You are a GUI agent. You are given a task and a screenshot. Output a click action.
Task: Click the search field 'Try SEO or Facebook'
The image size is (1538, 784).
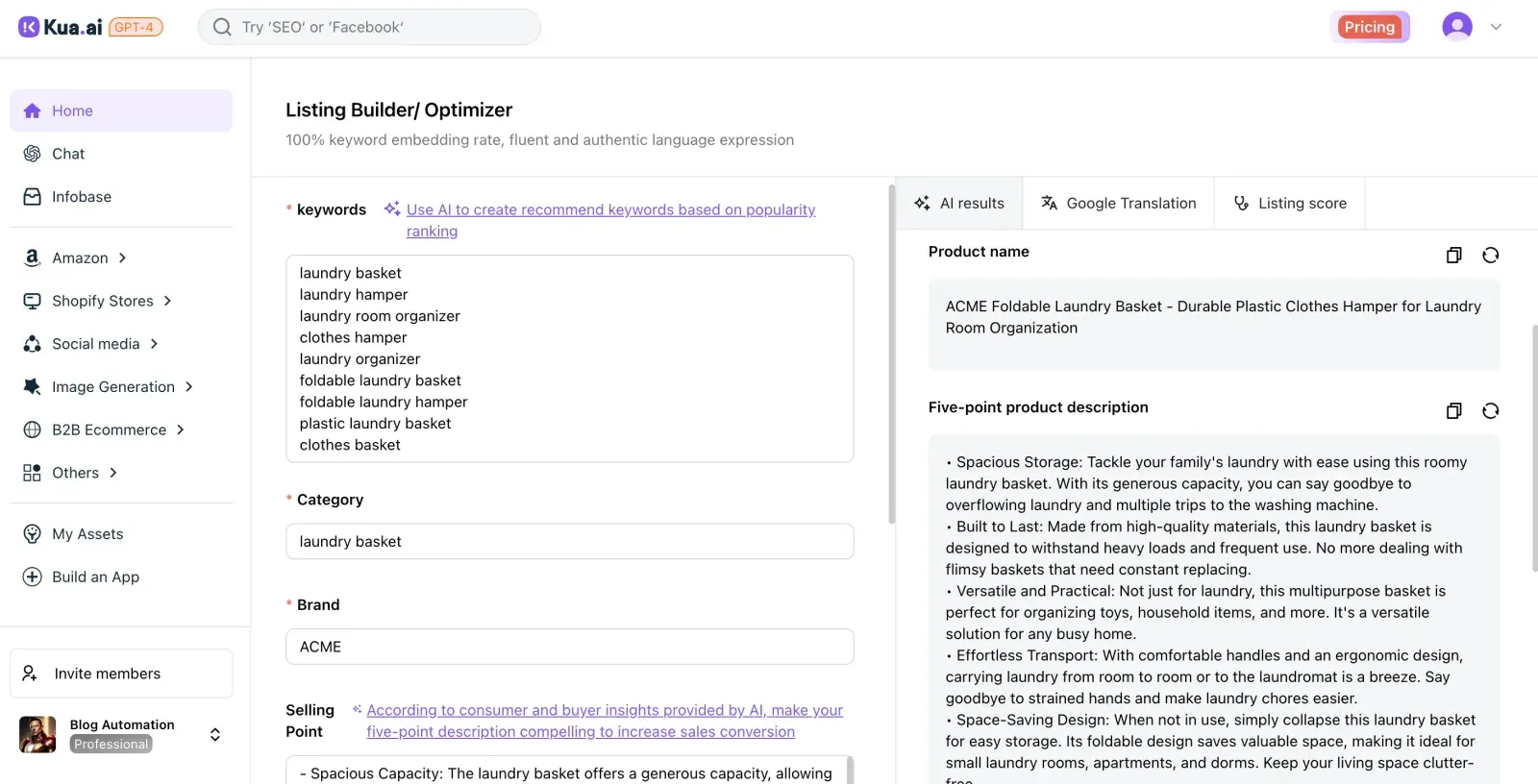(369, 27)
